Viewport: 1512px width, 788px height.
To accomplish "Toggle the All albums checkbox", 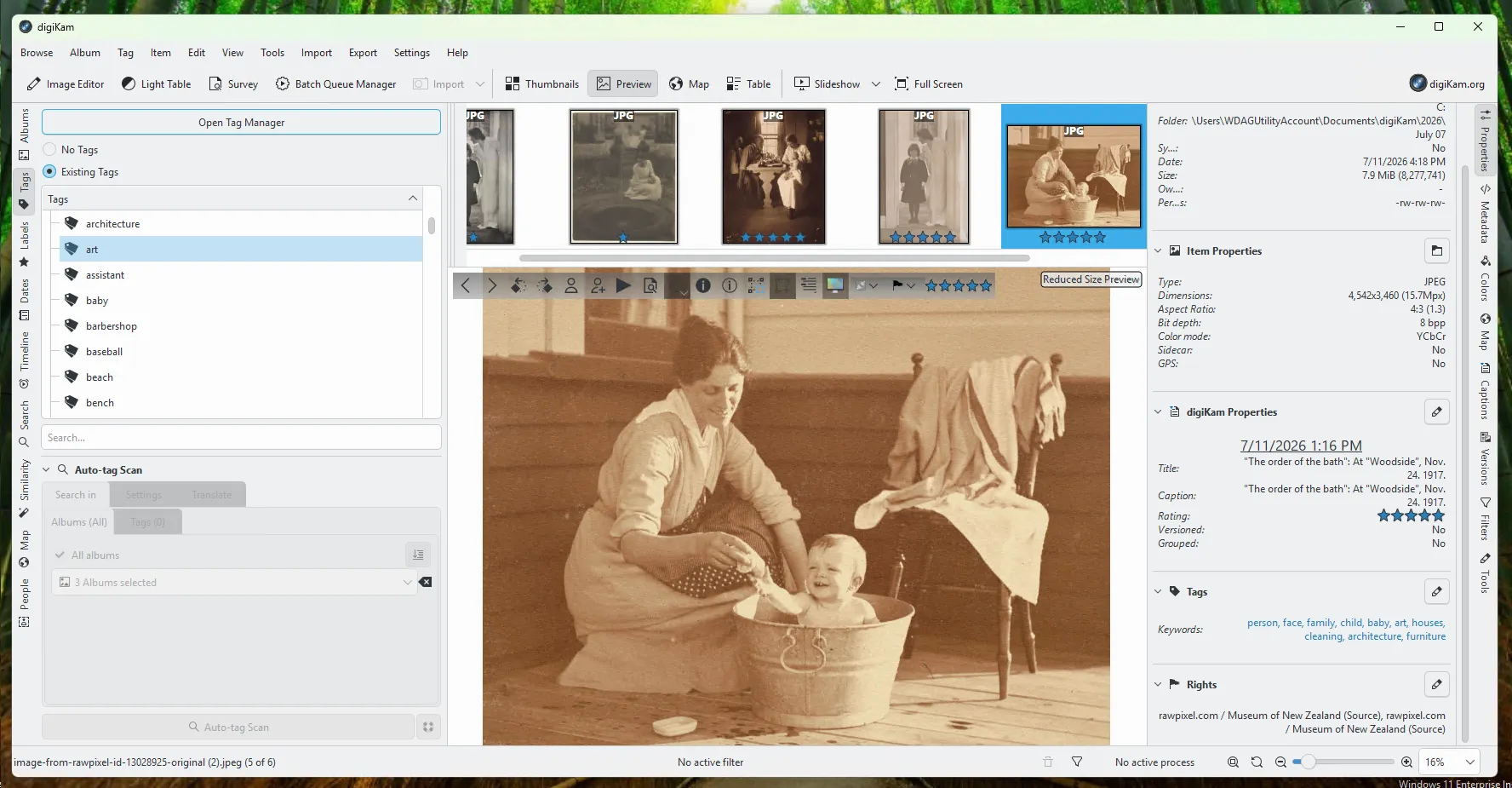I will pyautogui.click(x=60, y=555).
